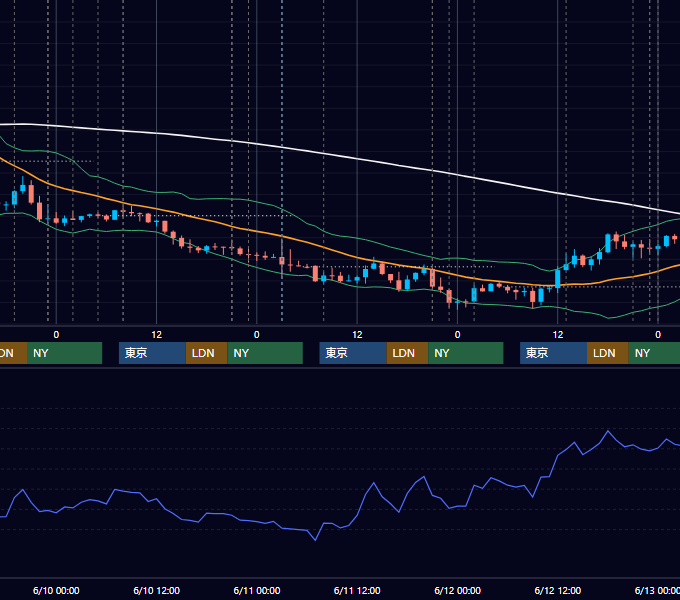Screen dimensions: 680x600
Task: Click the 6/10 00:00 date label
Action: 56,590
